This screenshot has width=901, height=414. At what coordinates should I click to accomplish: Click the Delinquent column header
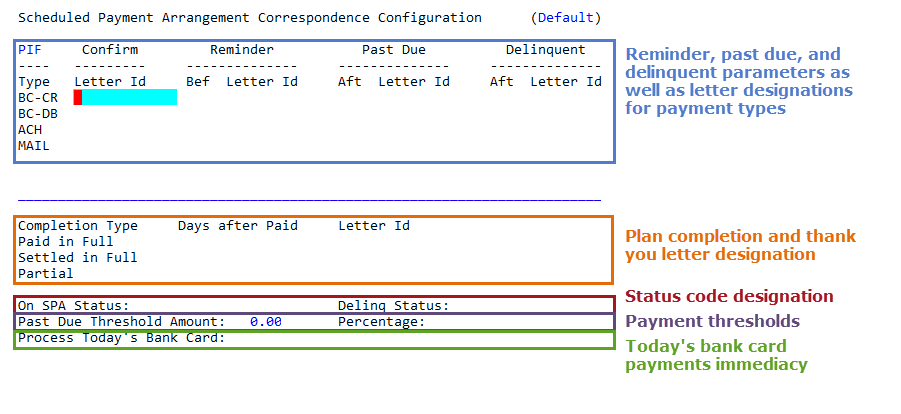click(x=545, y=50)
